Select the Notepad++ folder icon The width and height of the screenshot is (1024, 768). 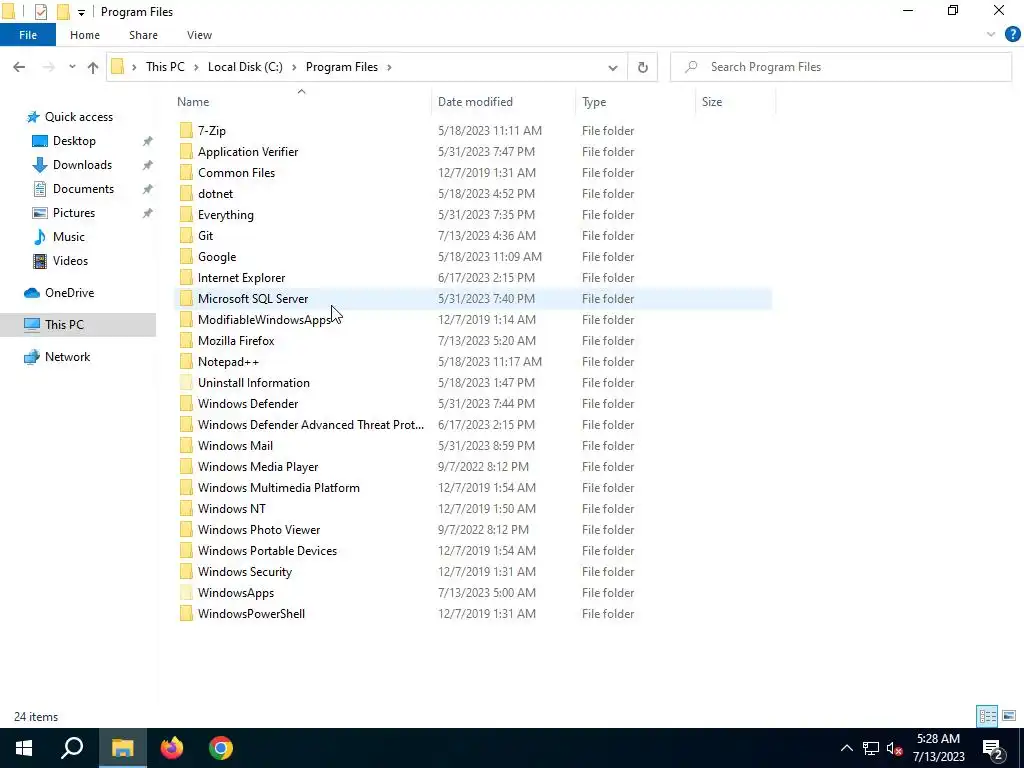pos(186,362)
